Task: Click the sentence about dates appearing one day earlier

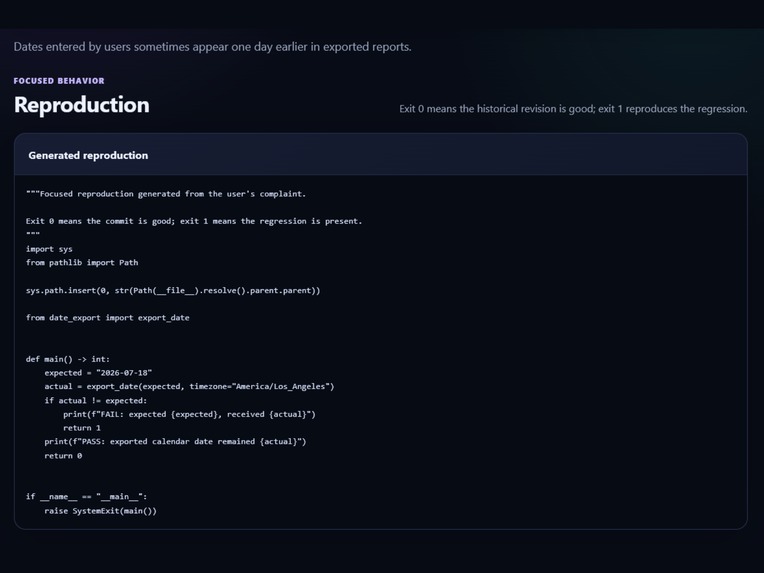Action: [212, 47]
